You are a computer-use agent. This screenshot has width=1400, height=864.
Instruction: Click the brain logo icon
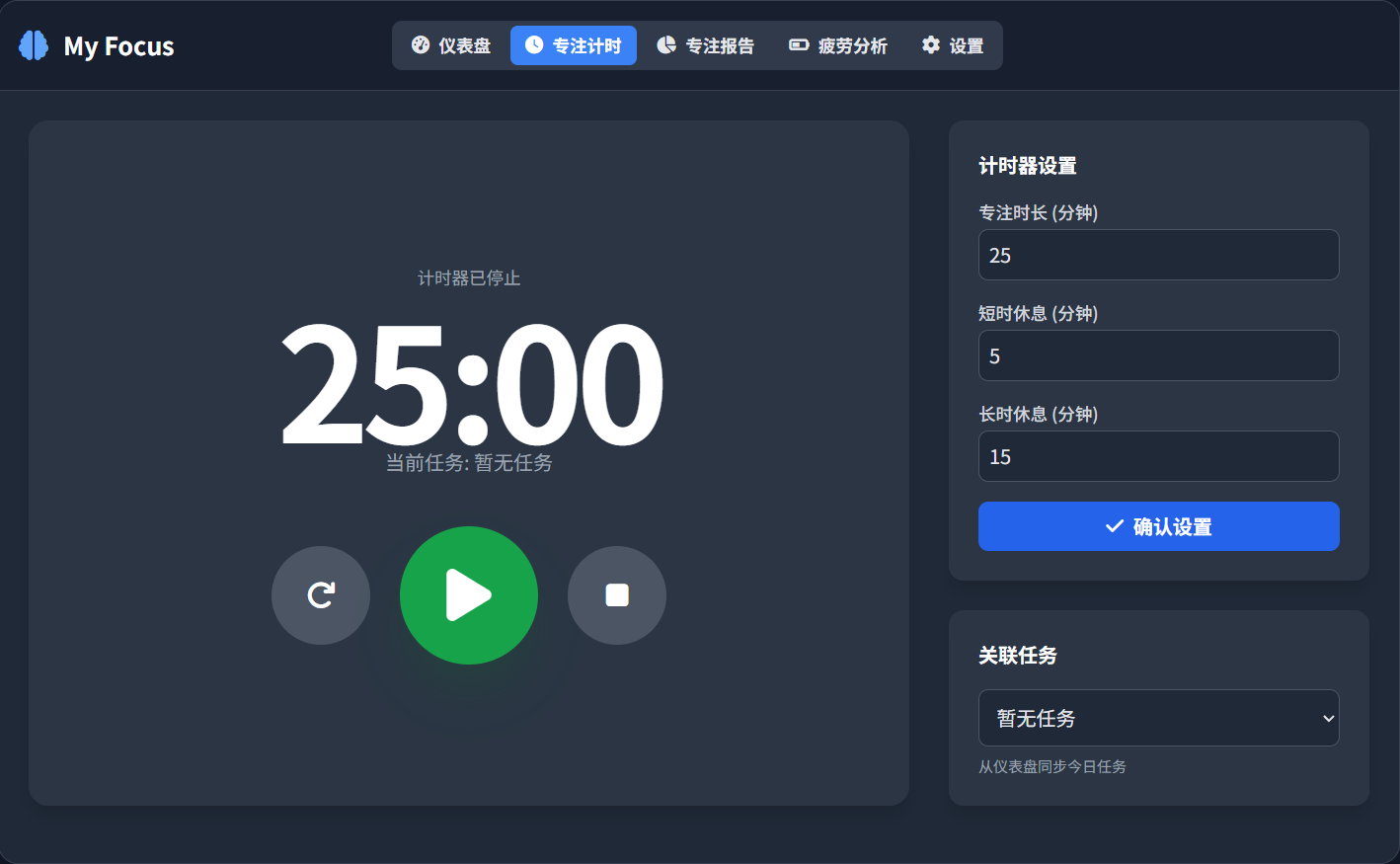pos(34,45)
